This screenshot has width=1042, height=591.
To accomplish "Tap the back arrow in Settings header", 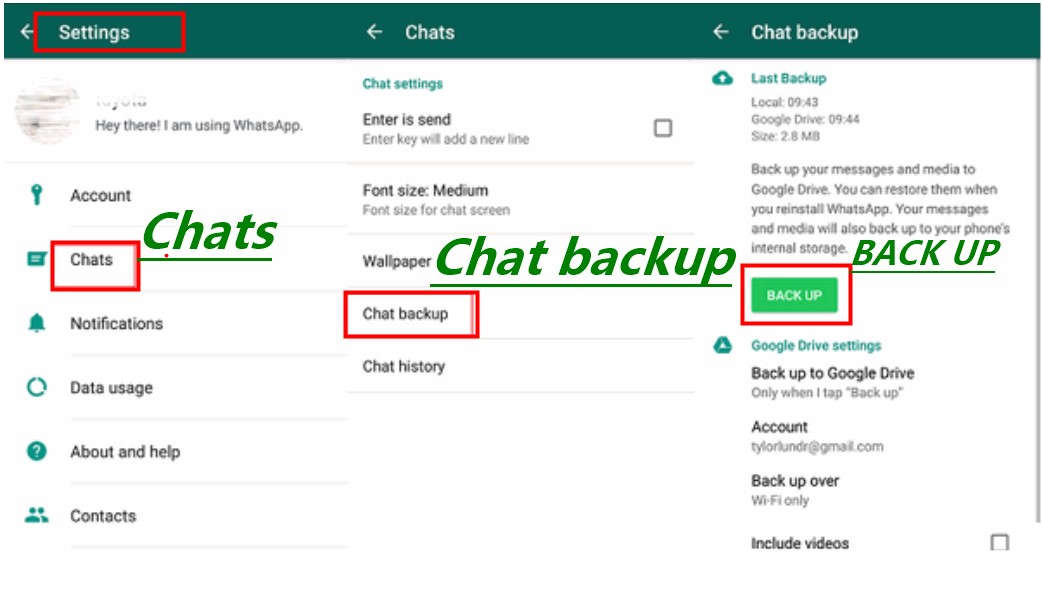I will pos(25,32).
